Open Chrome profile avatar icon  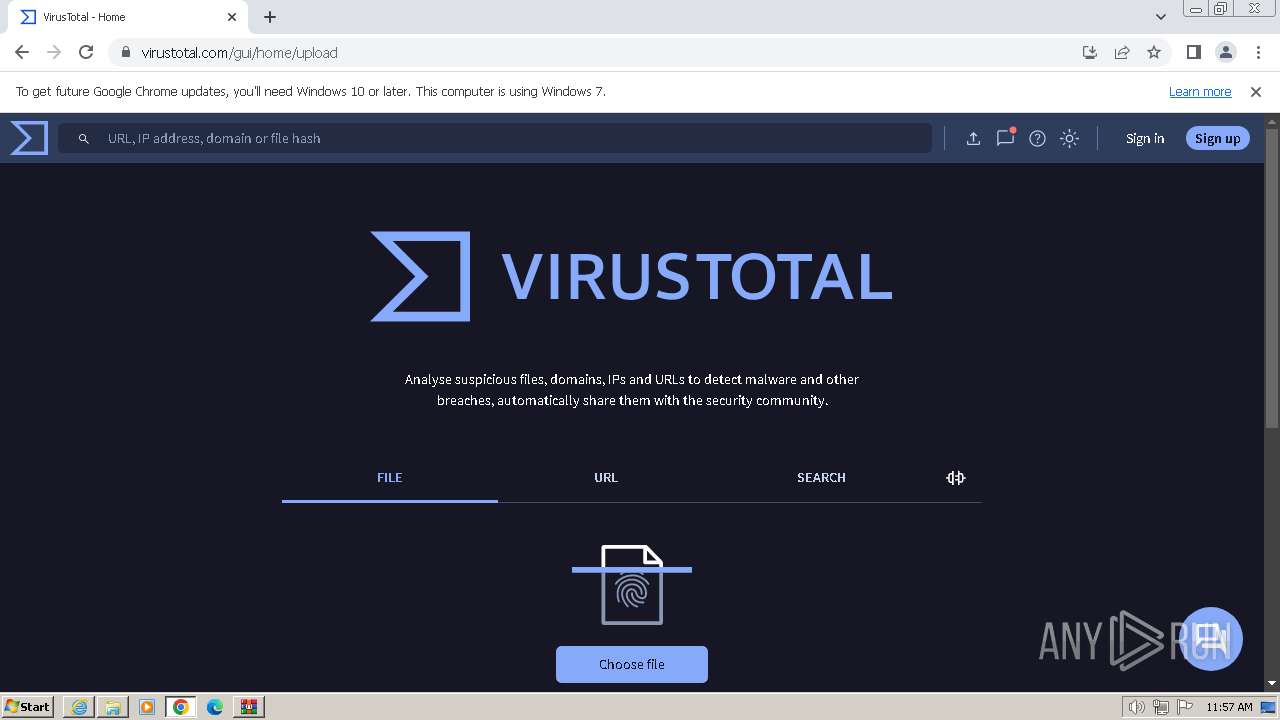pos(1225,52)
